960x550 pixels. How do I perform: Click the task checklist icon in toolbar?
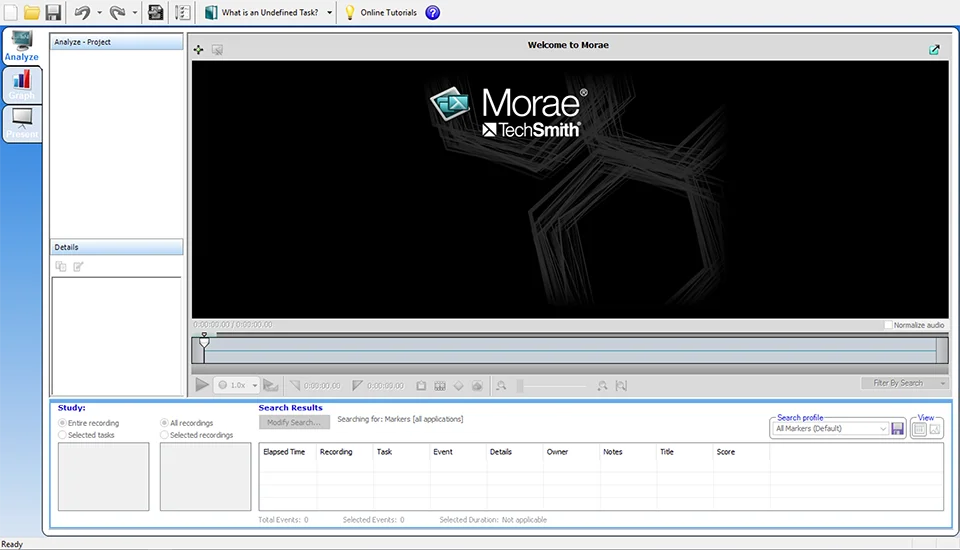tap(183, 13)
